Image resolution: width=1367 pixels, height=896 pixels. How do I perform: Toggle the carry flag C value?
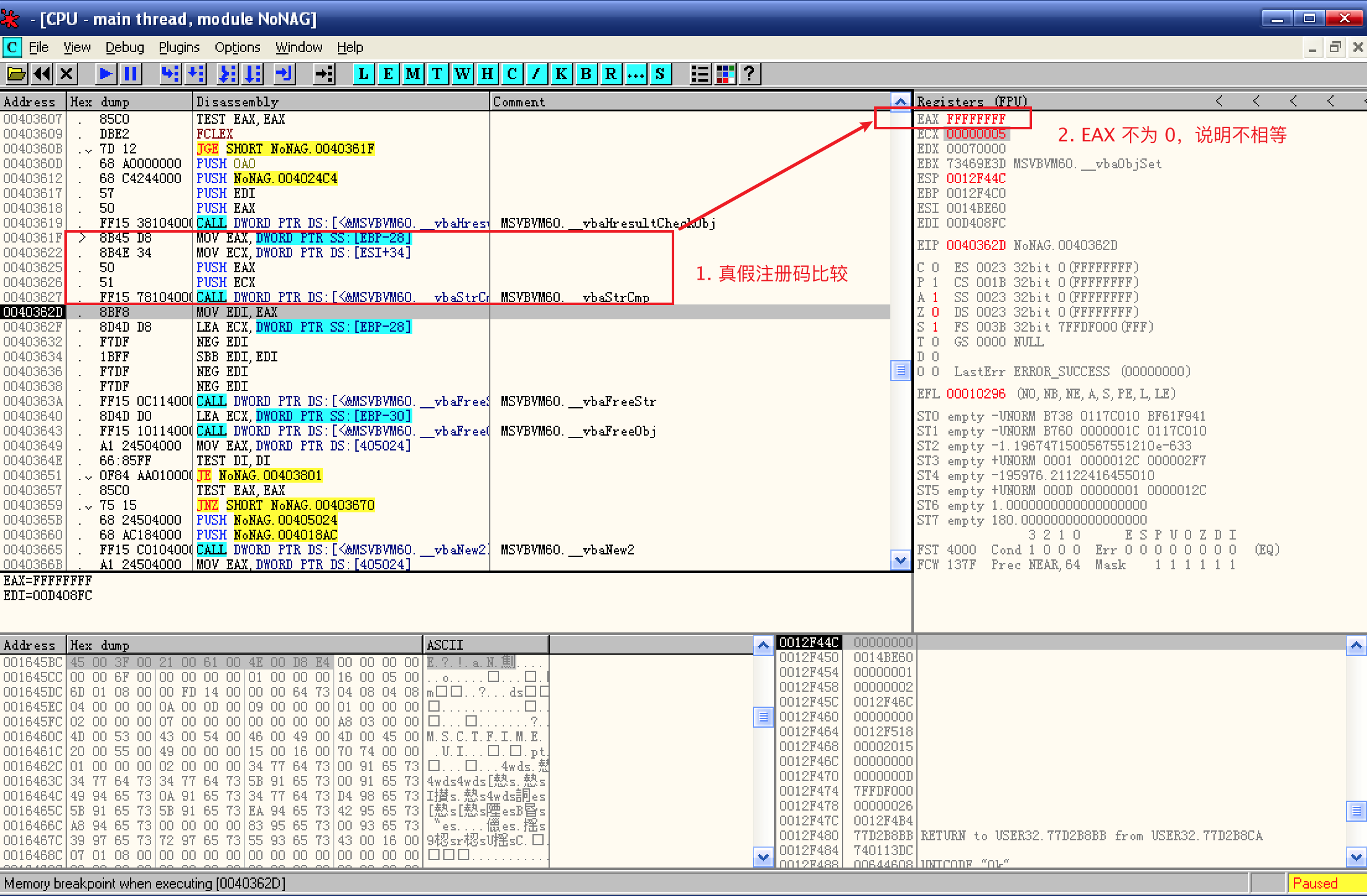tap(935, 268)
